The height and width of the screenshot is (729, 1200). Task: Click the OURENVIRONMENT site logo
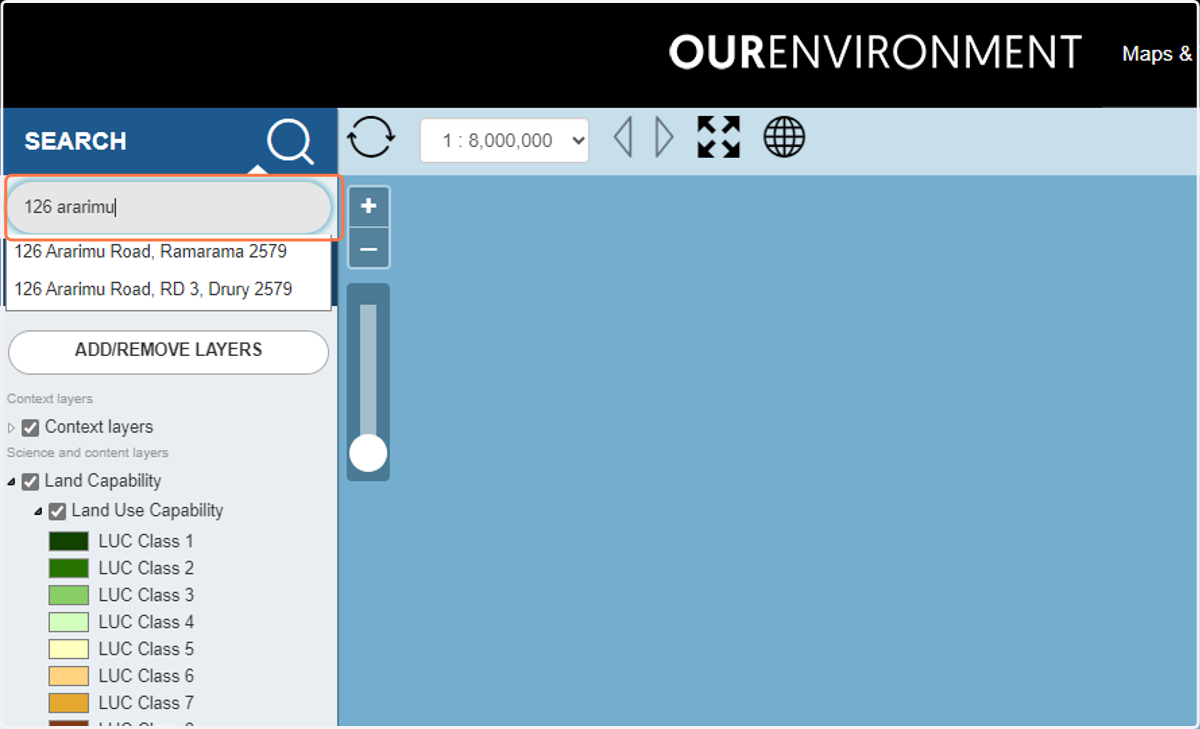tap(875, 52)
